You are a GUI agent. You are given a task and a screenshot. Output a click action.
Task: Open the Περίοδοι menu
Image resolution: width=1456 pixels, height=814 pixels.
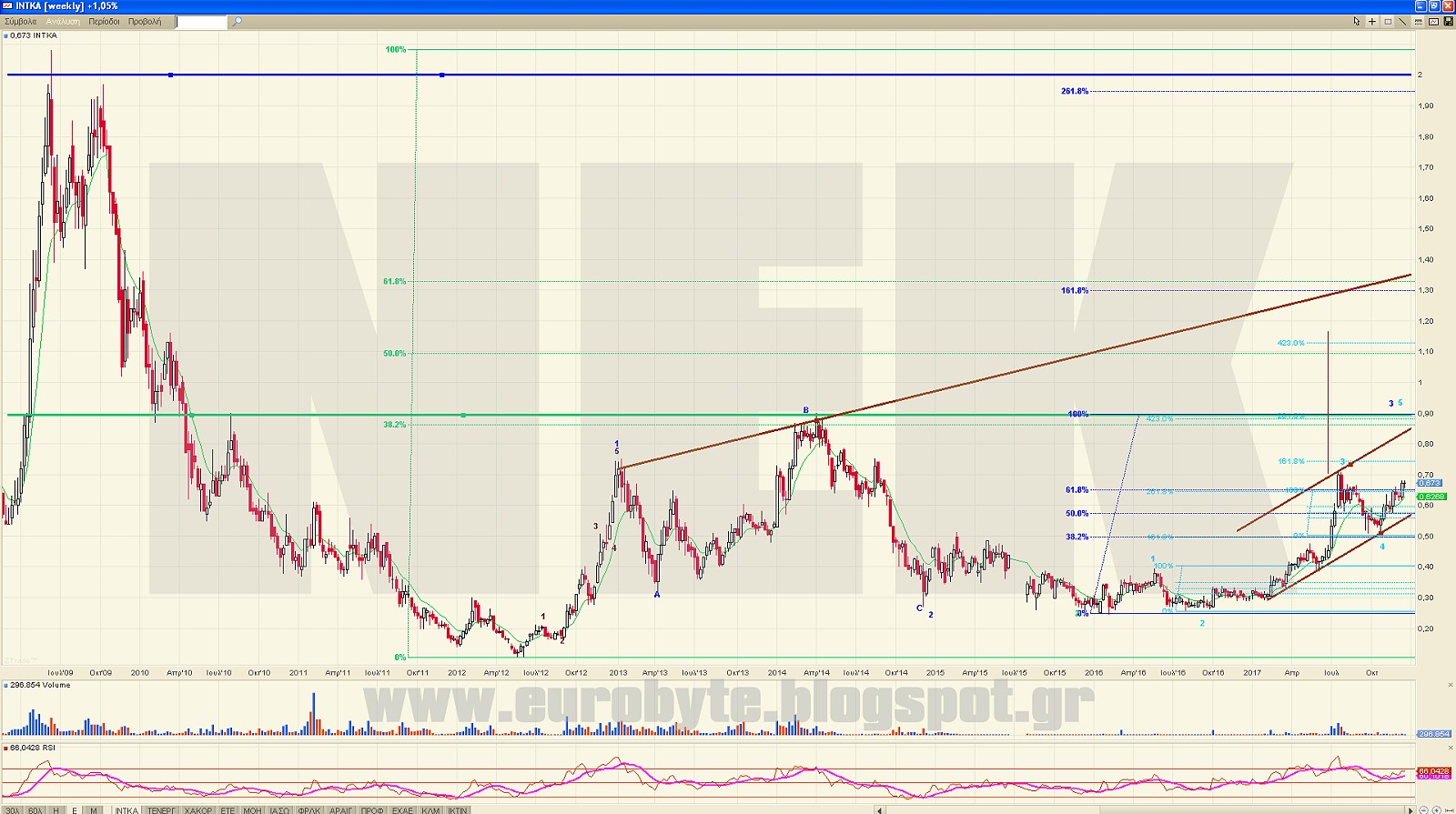[104, 22]
